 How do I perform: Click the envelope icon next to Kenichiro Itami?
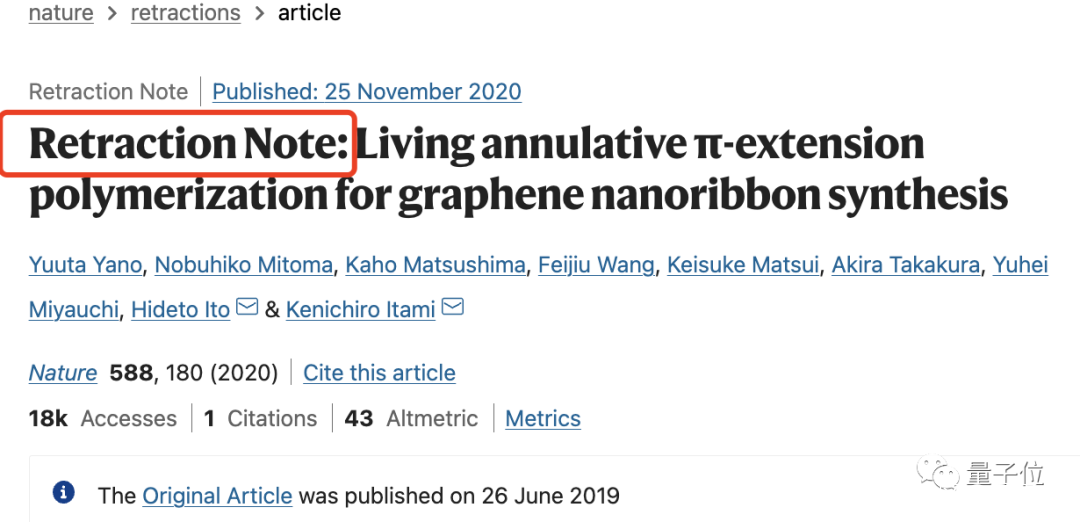[453, 308]
